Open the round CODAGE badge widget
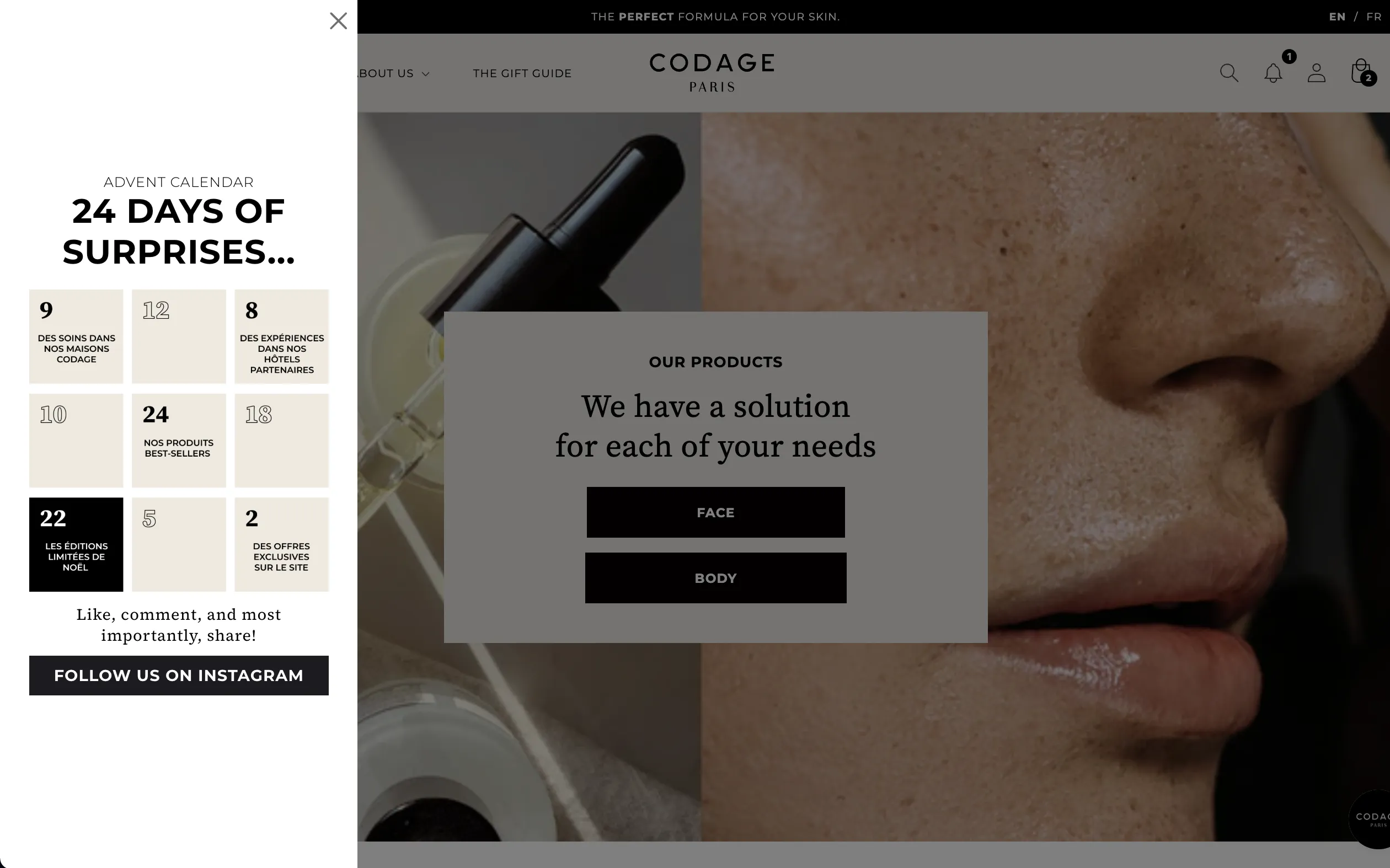Screen dimensions: 1390x868 1372,818
